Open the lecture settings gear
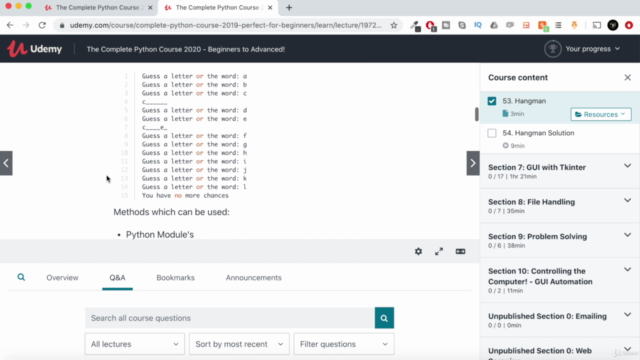 point(418,251)
